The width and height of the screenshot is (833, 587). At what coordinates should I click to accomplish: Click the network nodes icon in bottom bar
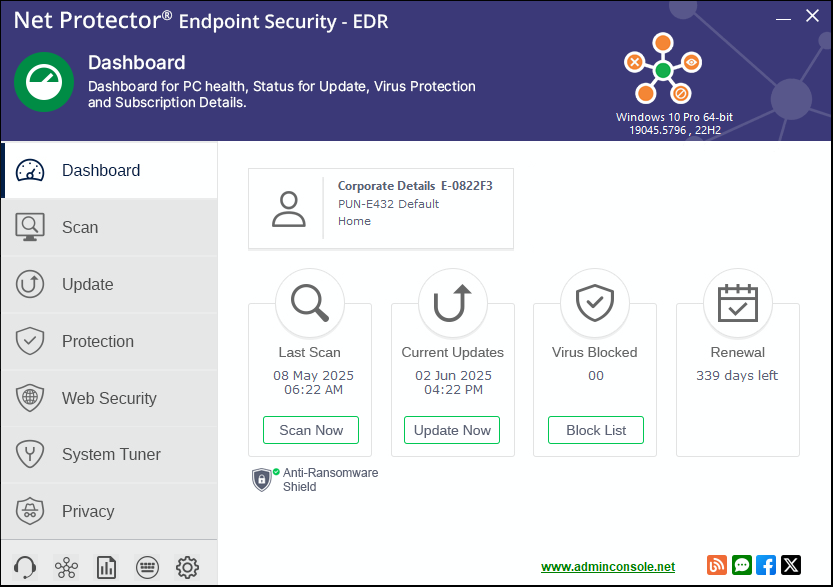67,568
